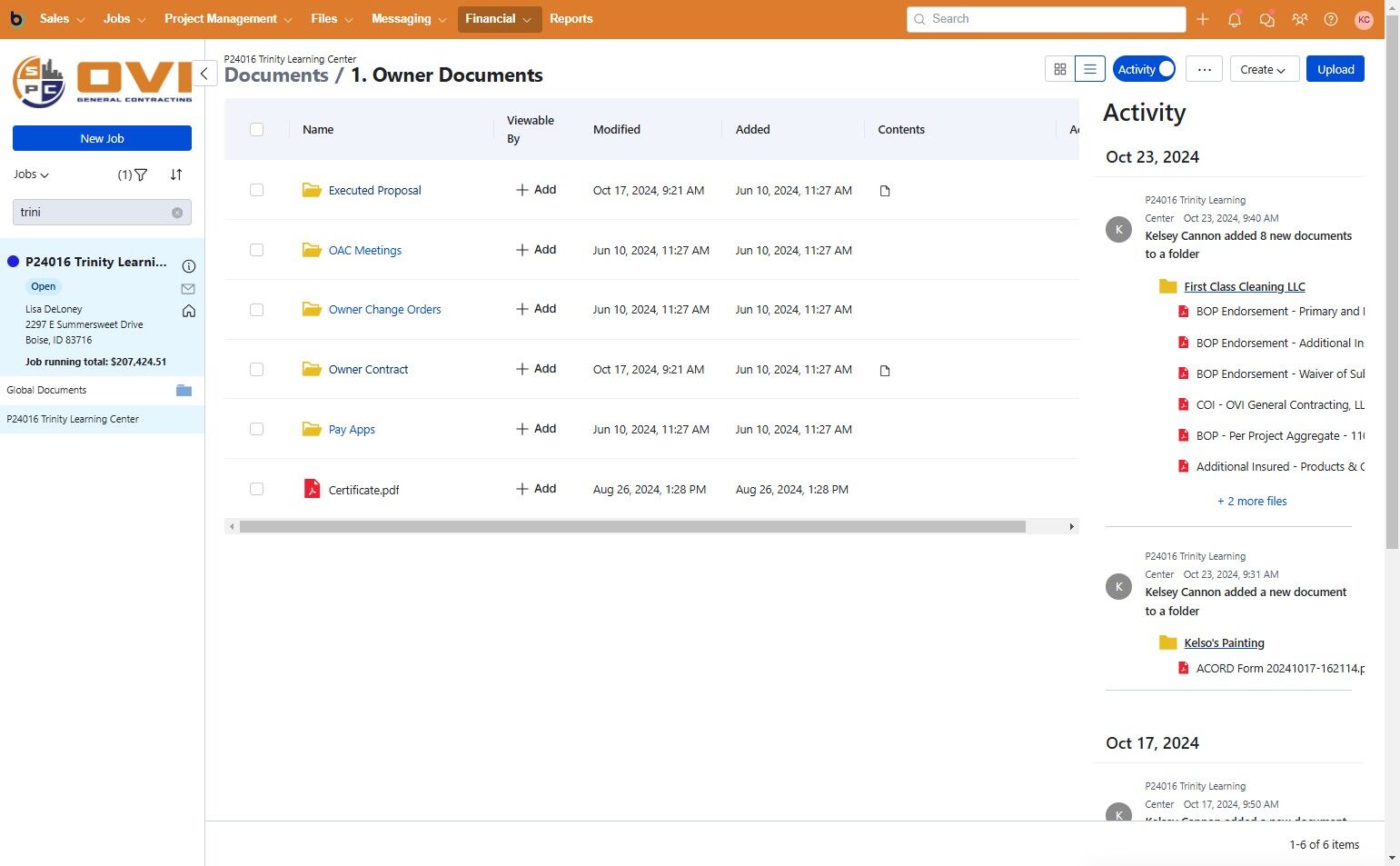The height and width of the screenshot is (866, 1400).
Task: Toggle the Activity panel switch
Action: coord(1144,69)
